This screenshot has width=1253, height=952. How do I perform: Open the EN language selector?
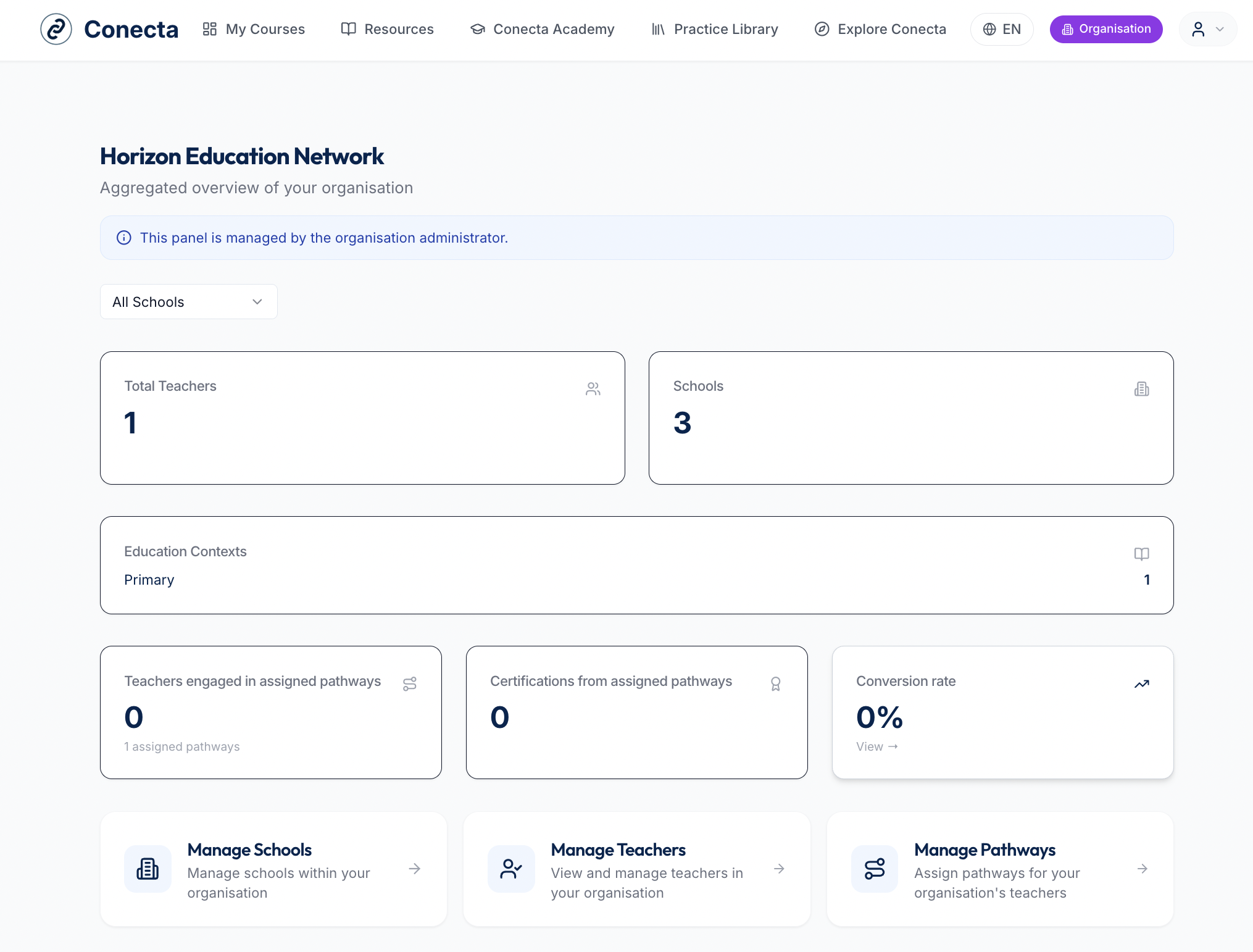coord(1002,29)
